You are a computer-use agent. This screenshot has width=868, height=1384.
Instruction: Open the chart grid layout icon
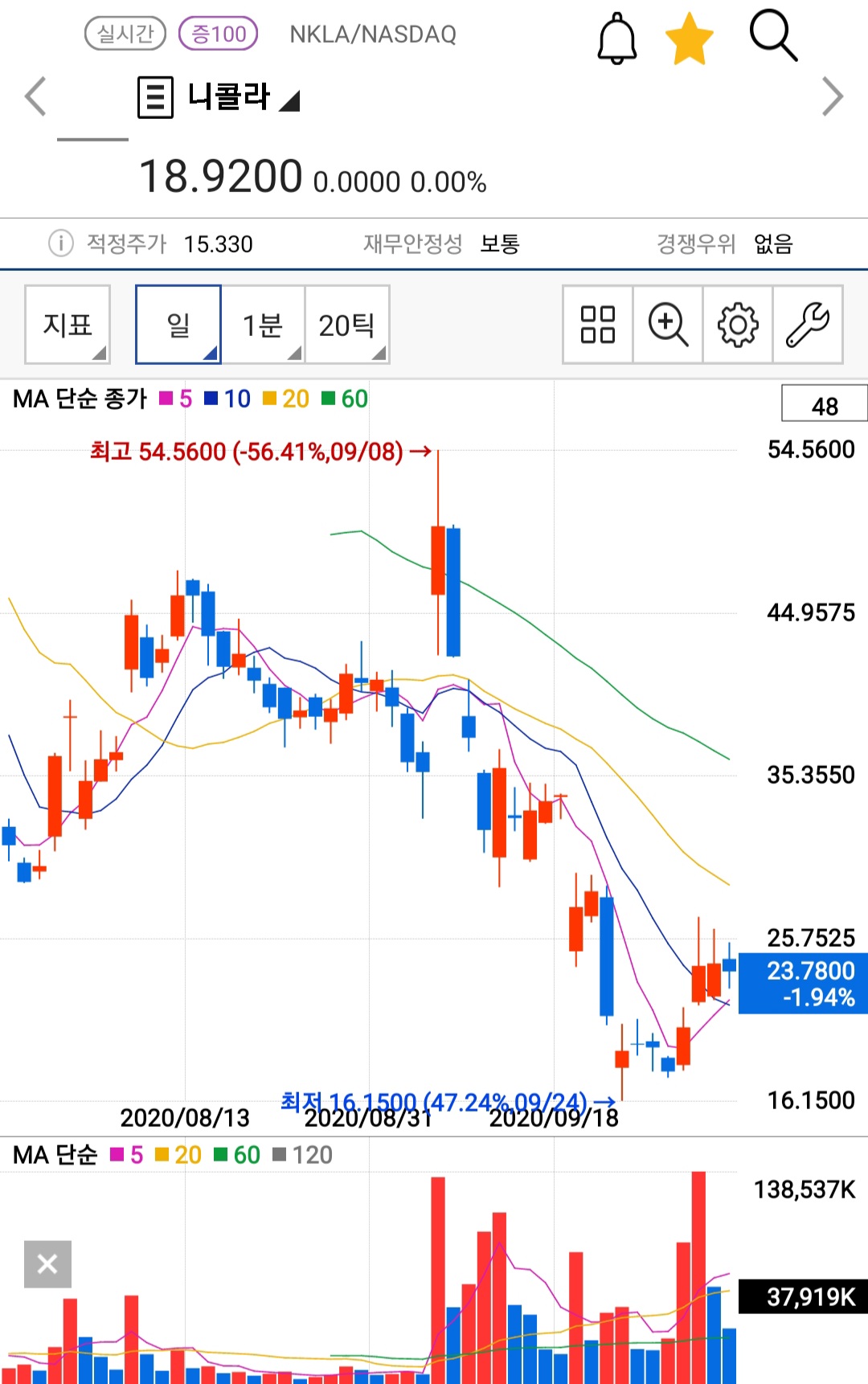(x=598, y=325)
